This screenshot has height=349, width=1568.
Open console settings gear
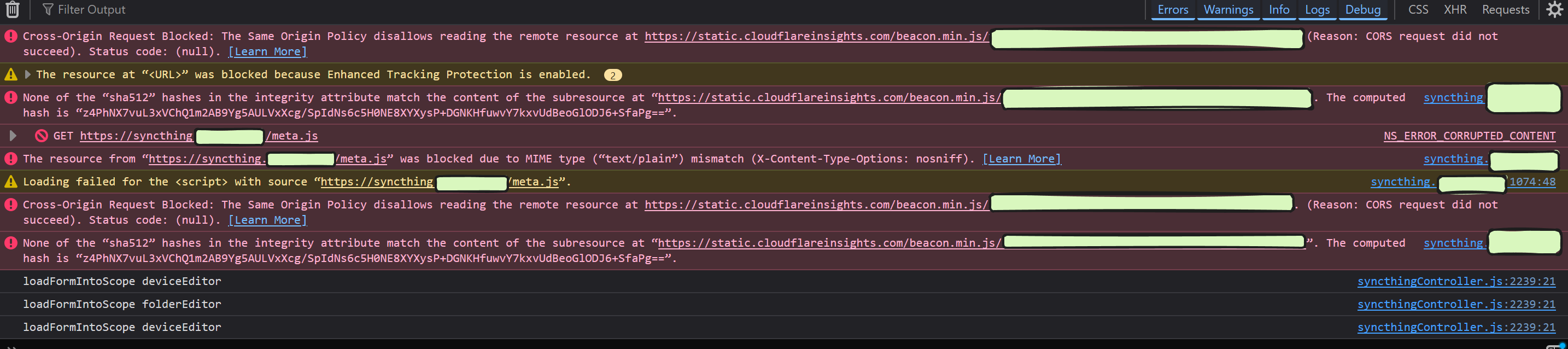tap(1554, 10)
